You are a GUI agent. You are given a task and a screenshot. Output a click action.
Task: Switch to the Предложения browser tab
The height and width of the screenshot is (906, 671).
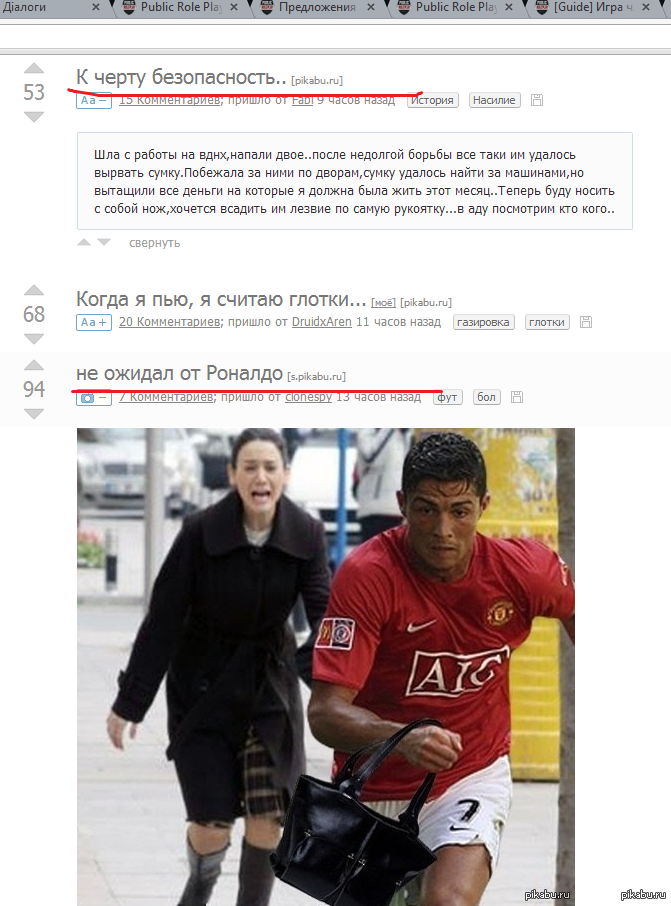coord(317,8)
